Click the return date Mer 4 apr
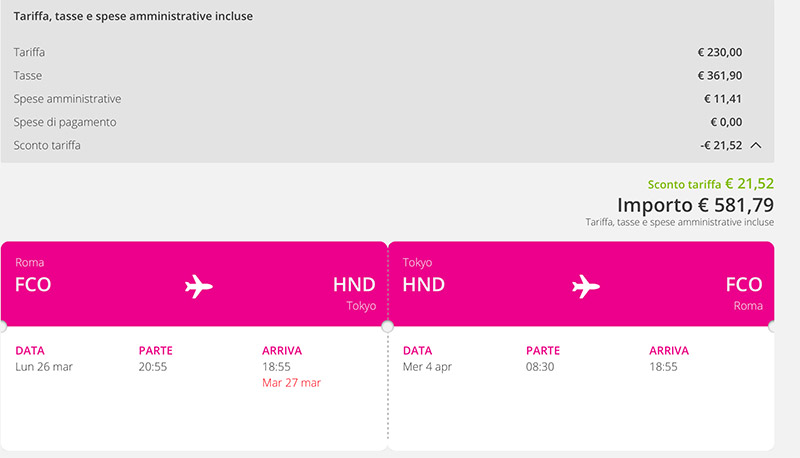 pyautogui.click(x=427, y=367)
